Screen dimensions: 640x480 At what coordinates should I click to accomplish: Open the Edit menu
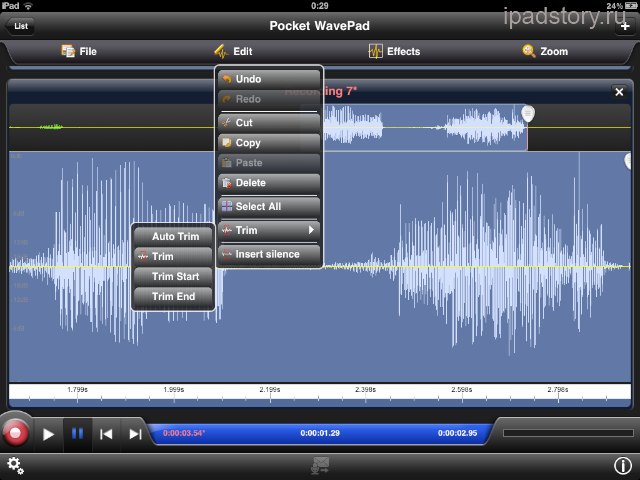click(233, 51)
